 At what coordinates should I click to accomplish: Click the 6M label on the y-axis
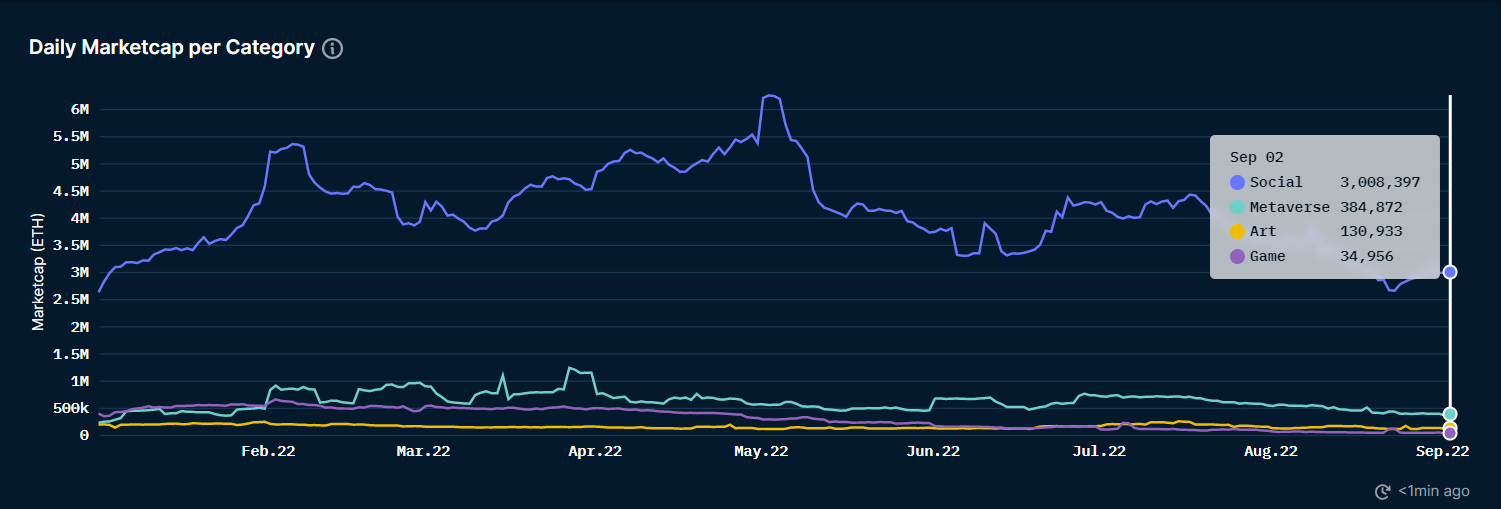(x=79, y=109)
